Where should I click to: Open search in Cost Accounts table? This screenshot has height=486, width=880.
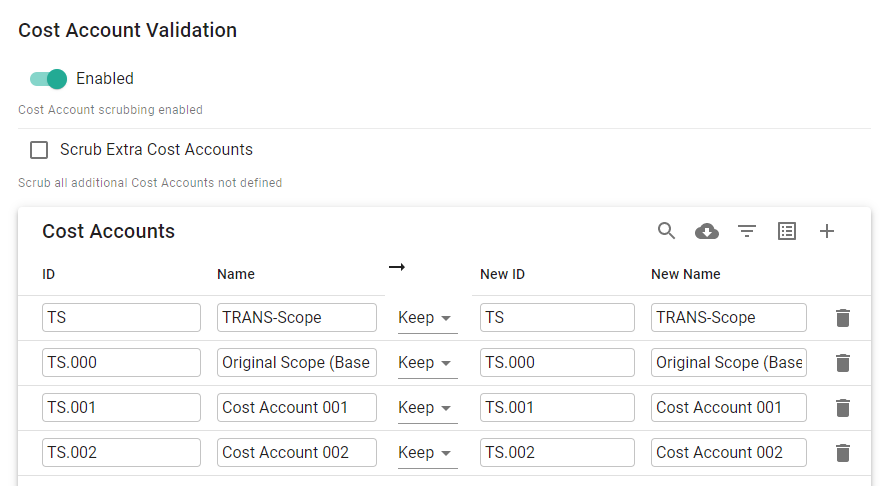(666, 231)
